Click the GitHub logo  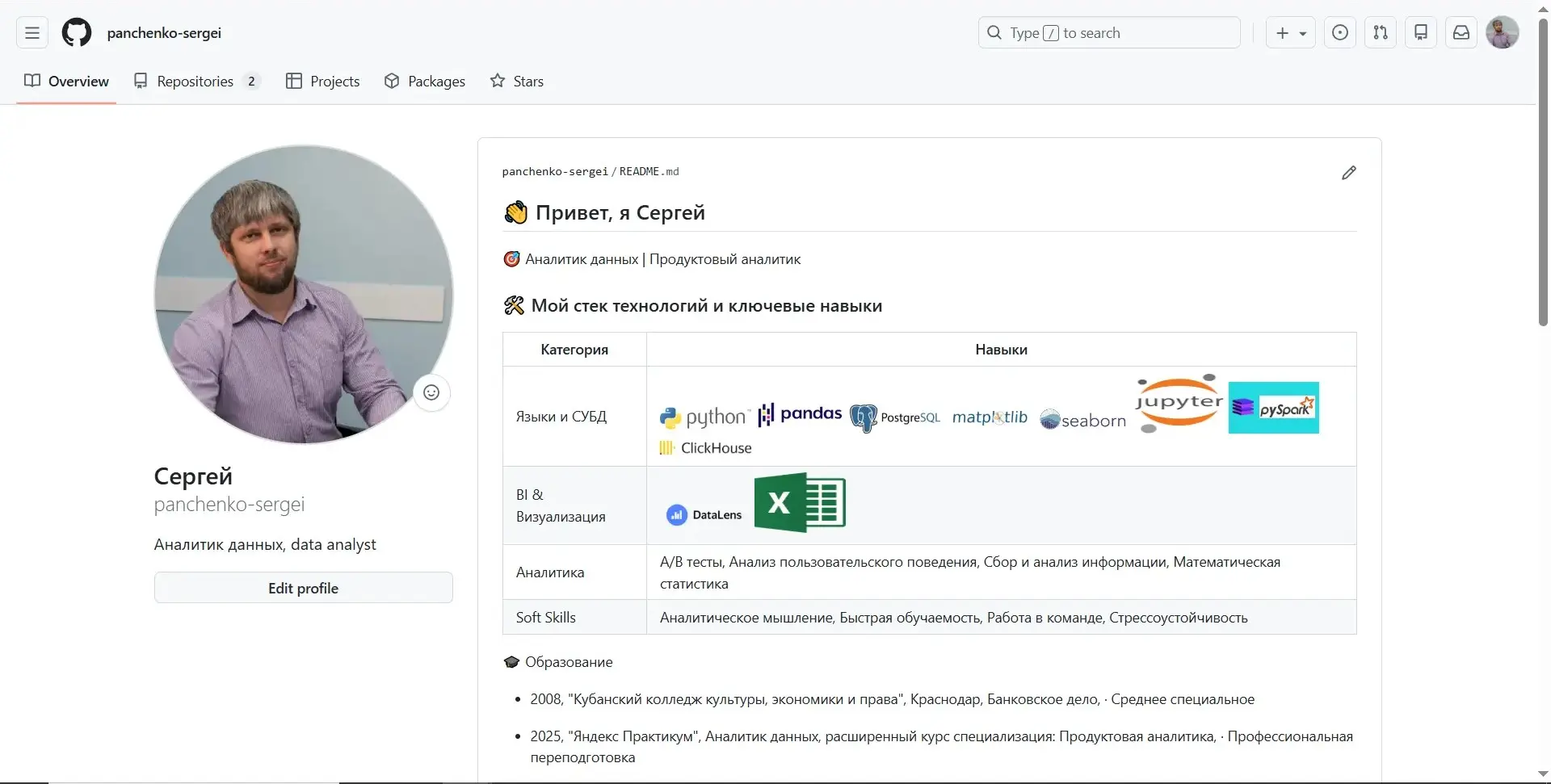click(75, 32)
